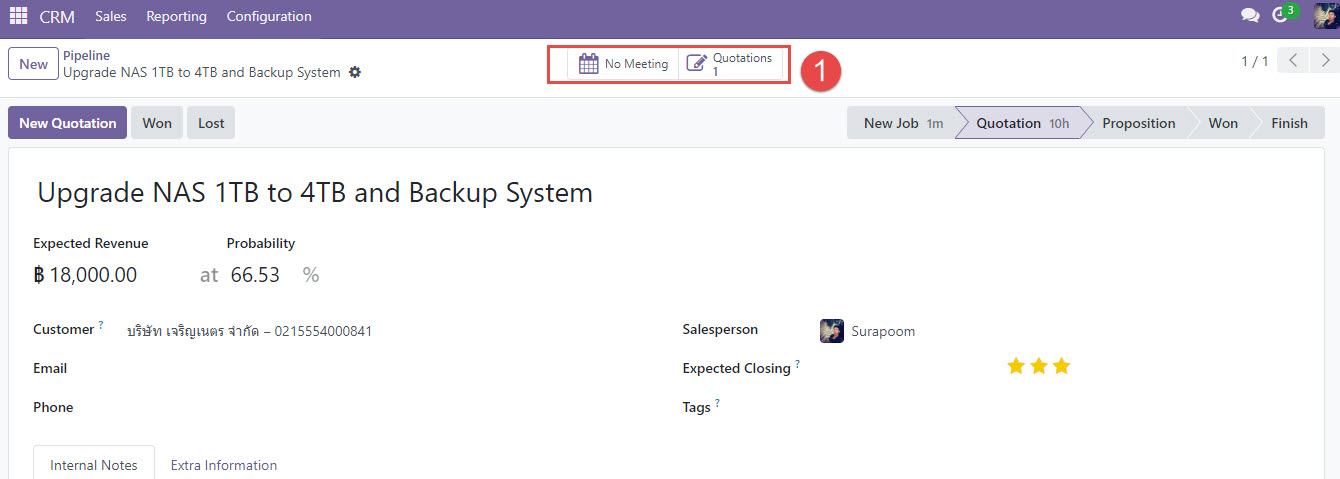Open Quotations smart button

(730, 64)
